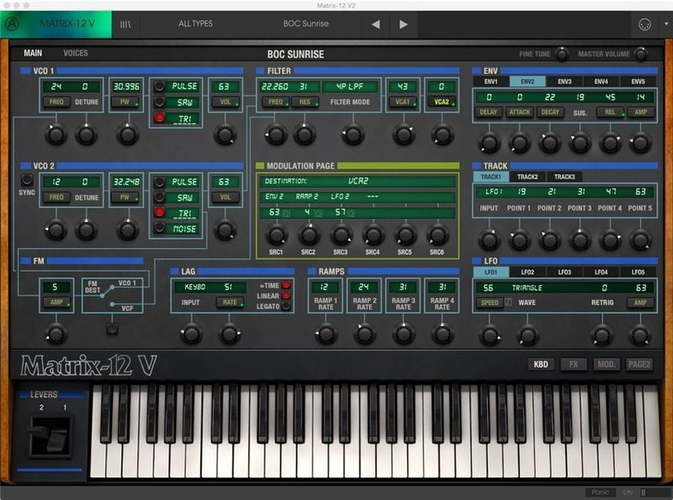This screenshot has width=673, height=500.
Task: Open the ALL TYPES filter dropdown
Action: [x=195, y=24]
